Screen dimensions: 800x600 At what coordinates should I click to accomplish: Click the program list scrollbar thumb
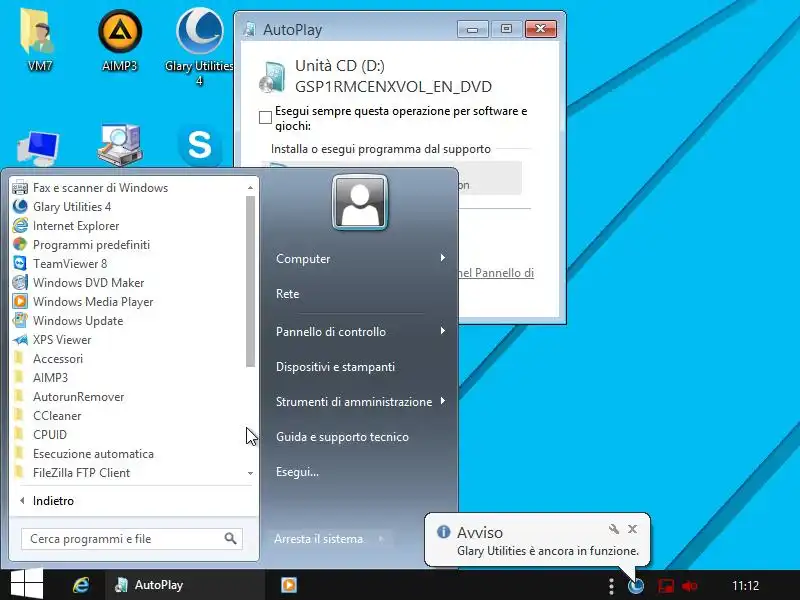pos(250,282)
